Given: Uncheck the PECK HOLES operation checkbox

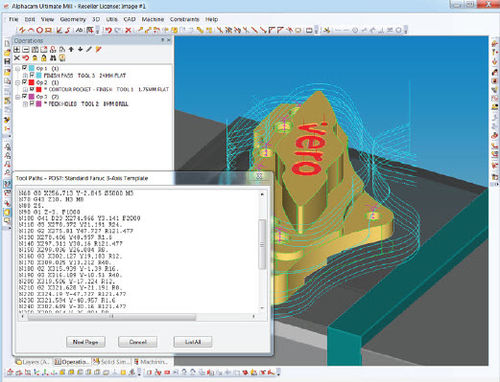Looking at the screenshot, I should [32, 104].
